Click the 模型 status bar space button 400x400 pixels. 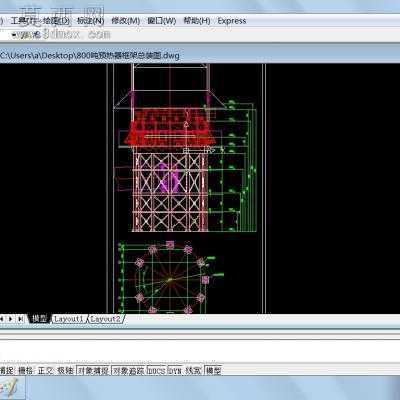point(213,370)
